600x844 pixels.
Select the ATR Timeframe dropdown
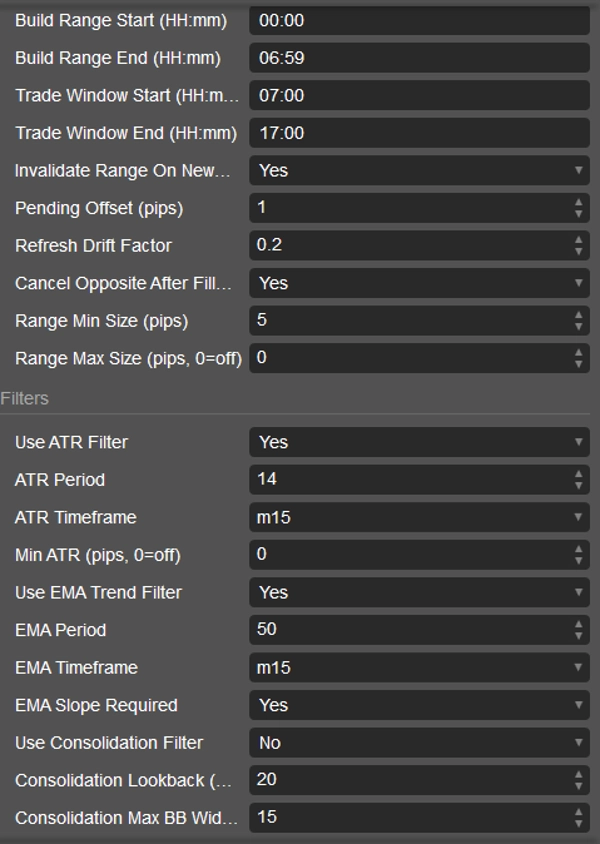tap(418, 517)
